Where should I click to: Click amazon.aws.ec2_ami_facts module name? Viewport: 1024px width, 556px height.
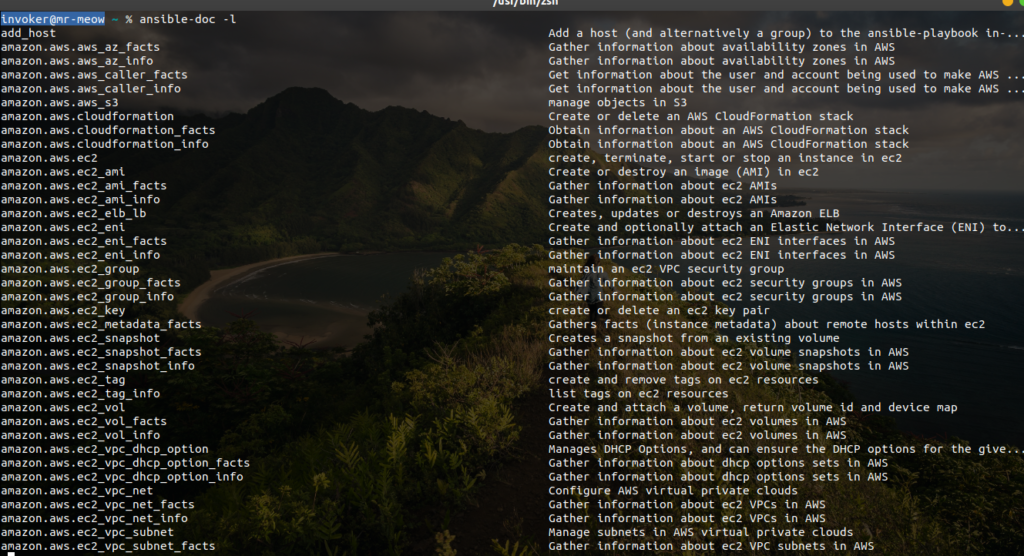point(84,186)
